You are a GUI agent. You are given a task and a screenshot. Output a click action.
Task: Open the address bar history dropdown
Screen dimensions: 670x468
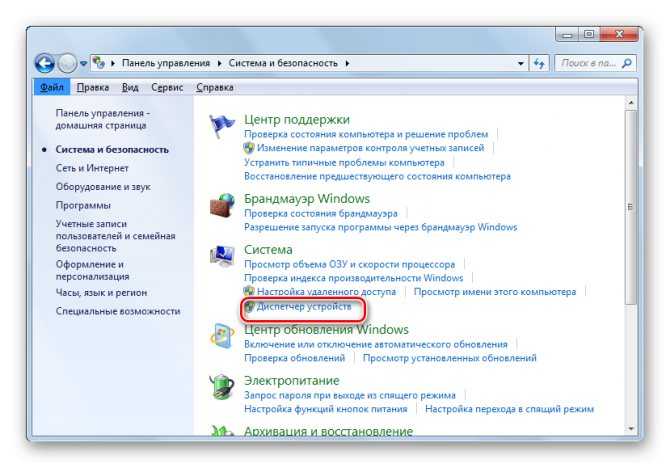click(x=520, y=63)
